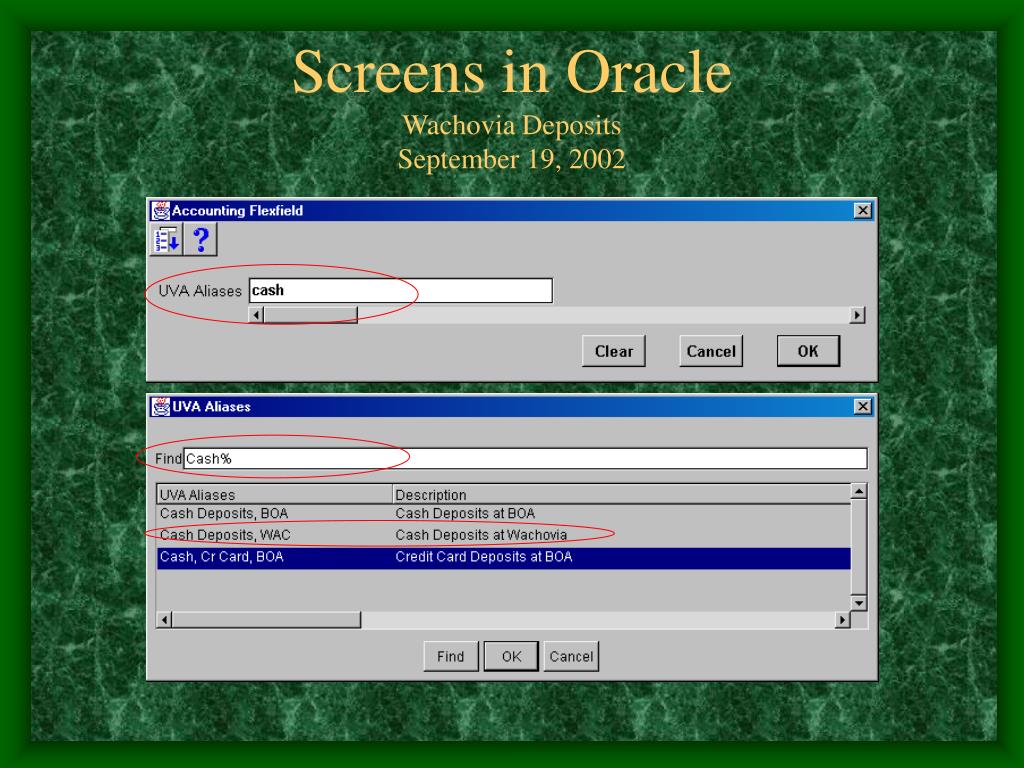Click the Credit Card Deposits at BOA description
Image resolution: width=1024 pixels, height=768 pixels.
(484, 557)
